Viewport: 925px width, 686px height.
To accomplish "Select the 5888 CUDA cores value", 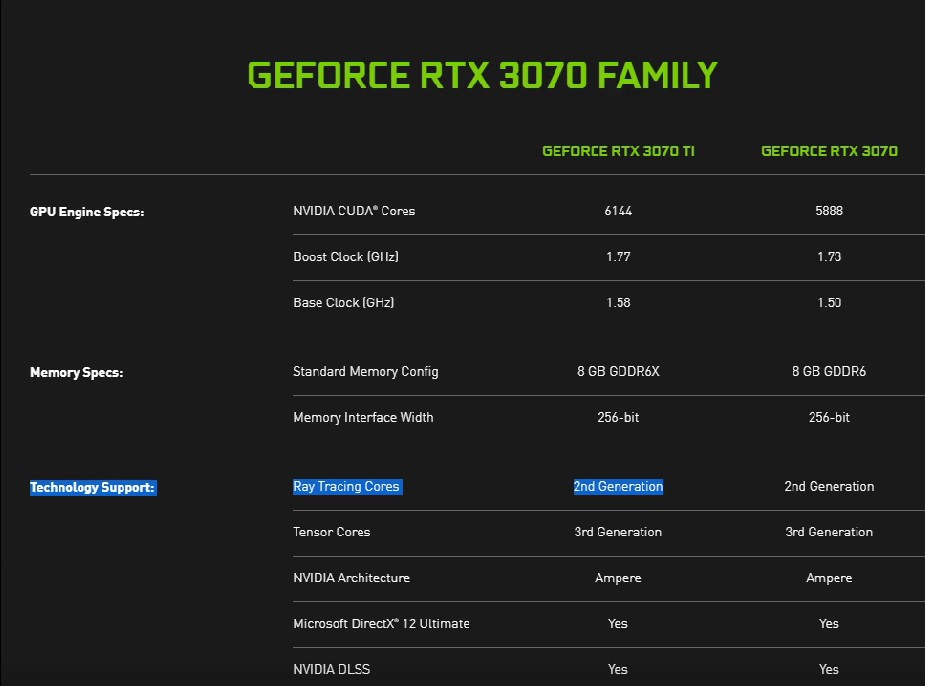I will coord(829,211).
